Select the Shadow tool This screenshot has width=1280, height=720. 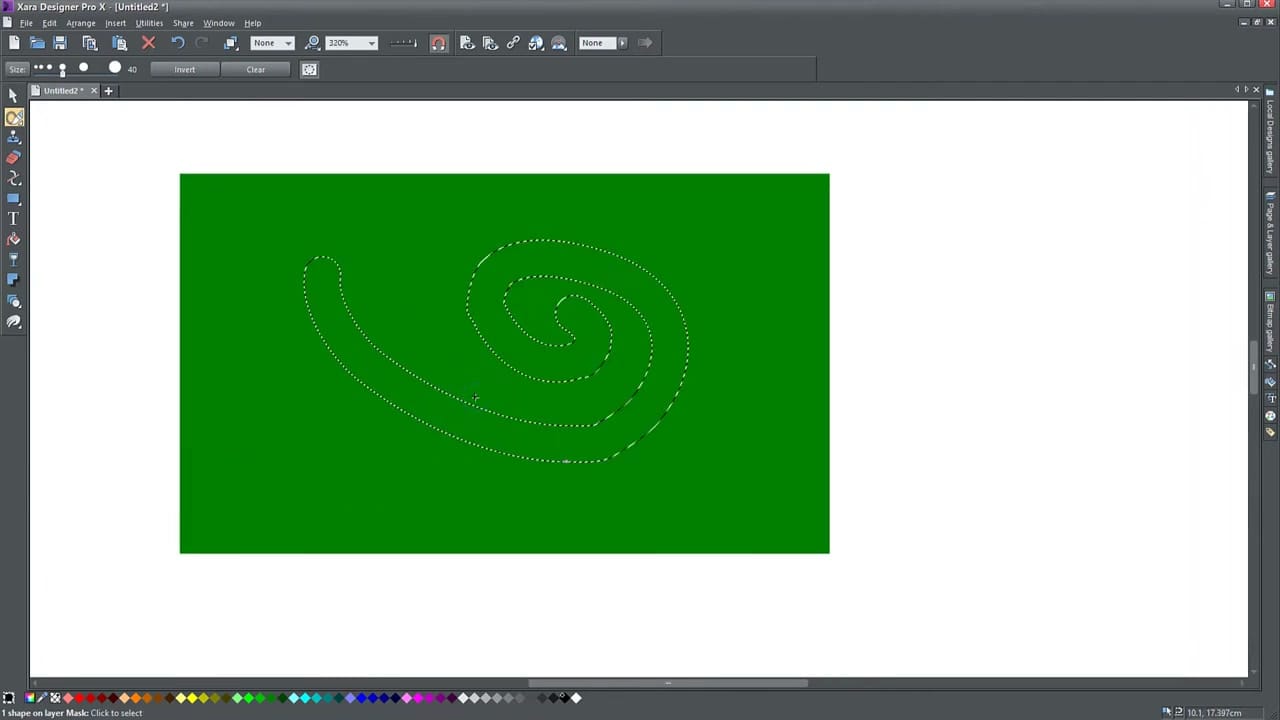13,277
